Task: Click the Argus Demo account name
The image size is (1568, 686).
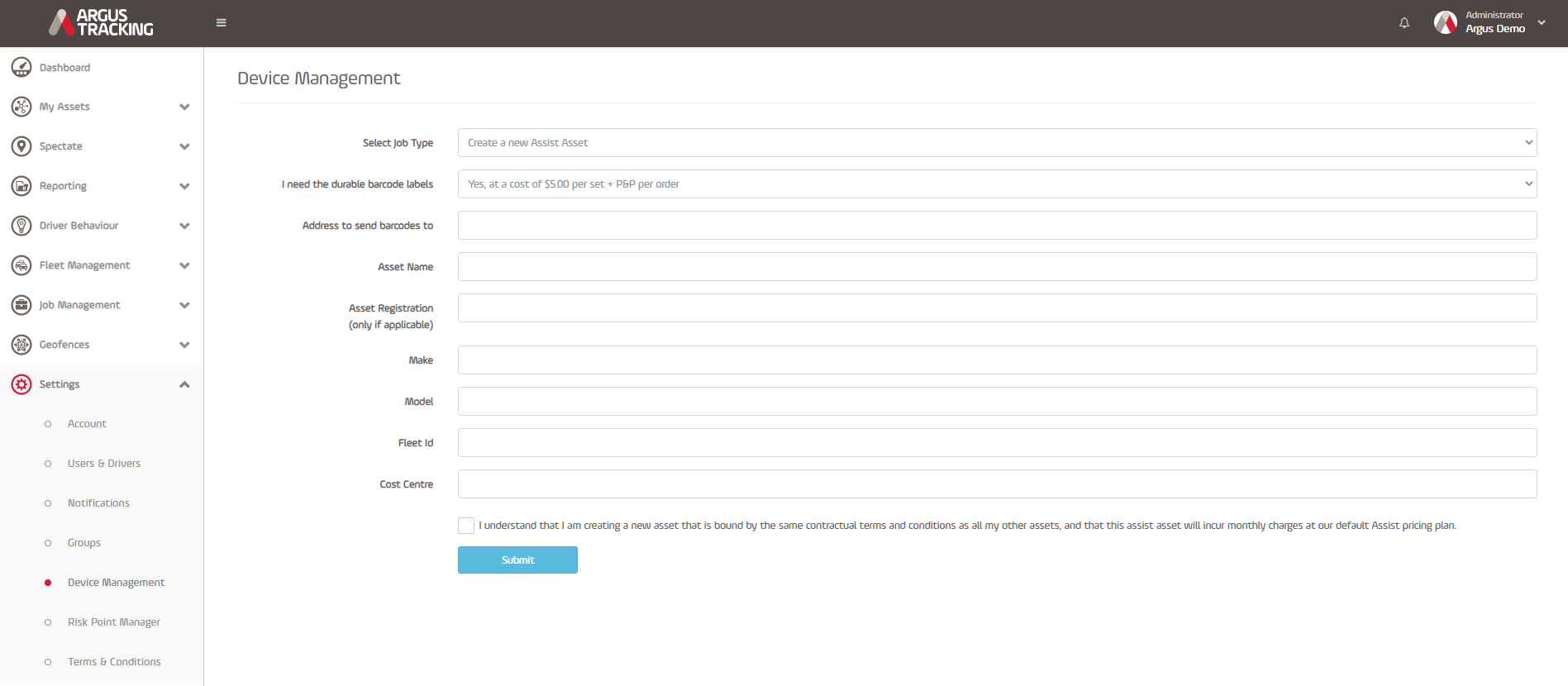Action: pyautogui.click(x=1495, y=29)
